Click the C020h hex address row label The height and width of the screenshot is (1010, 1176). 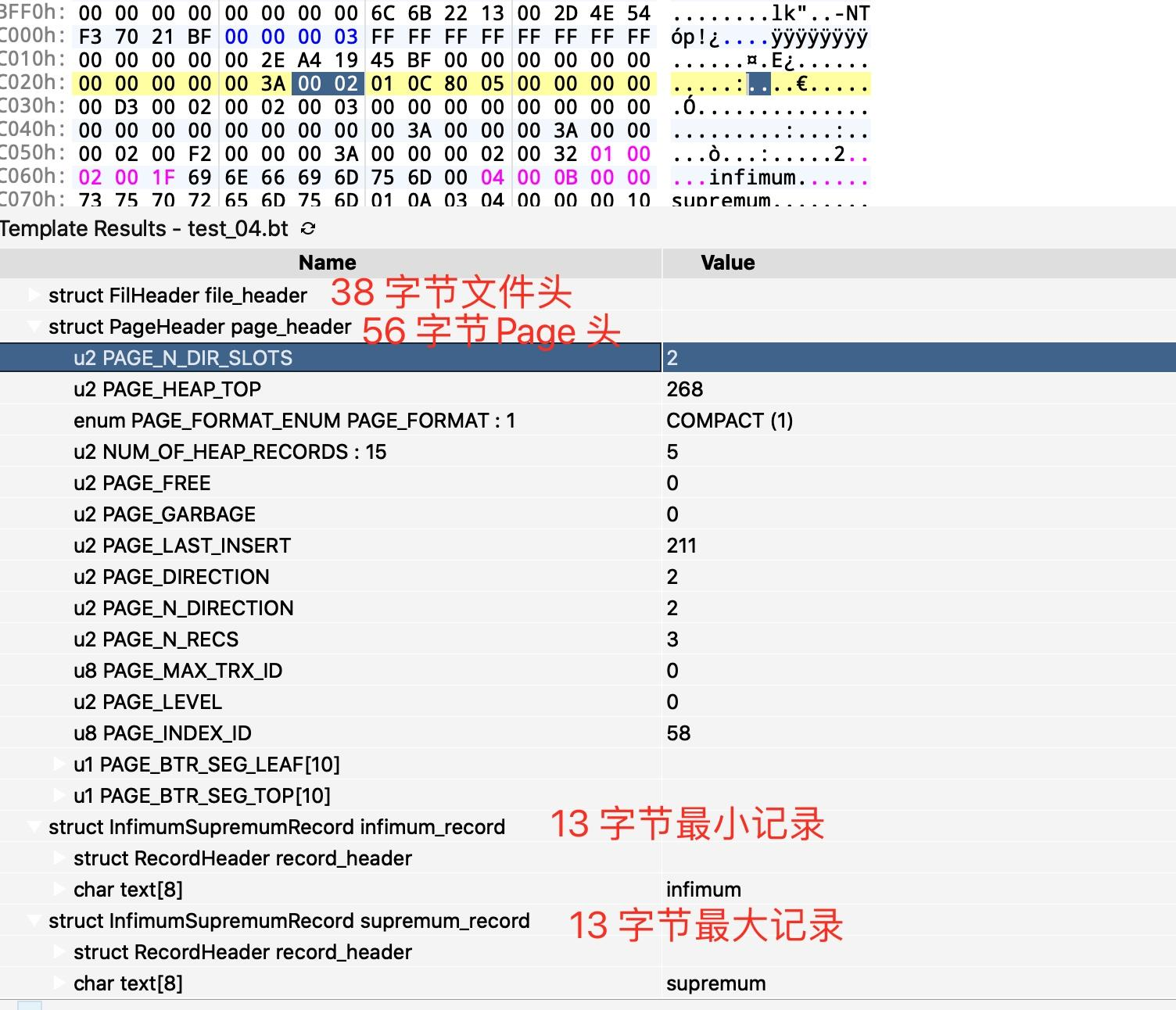coord(33,83)
